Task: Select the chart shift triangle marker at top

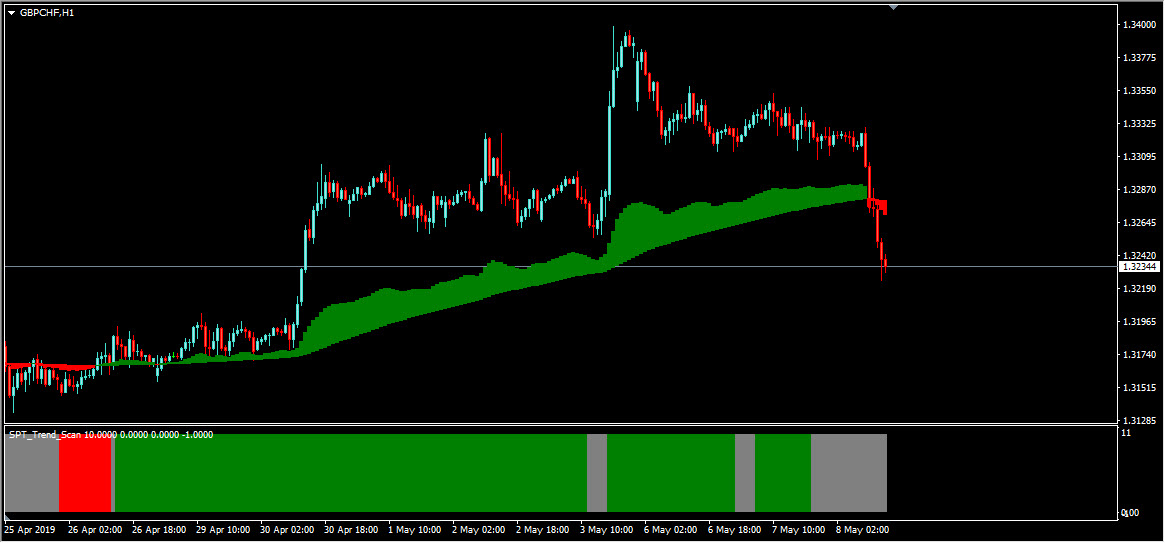Action: coord(893,7)
